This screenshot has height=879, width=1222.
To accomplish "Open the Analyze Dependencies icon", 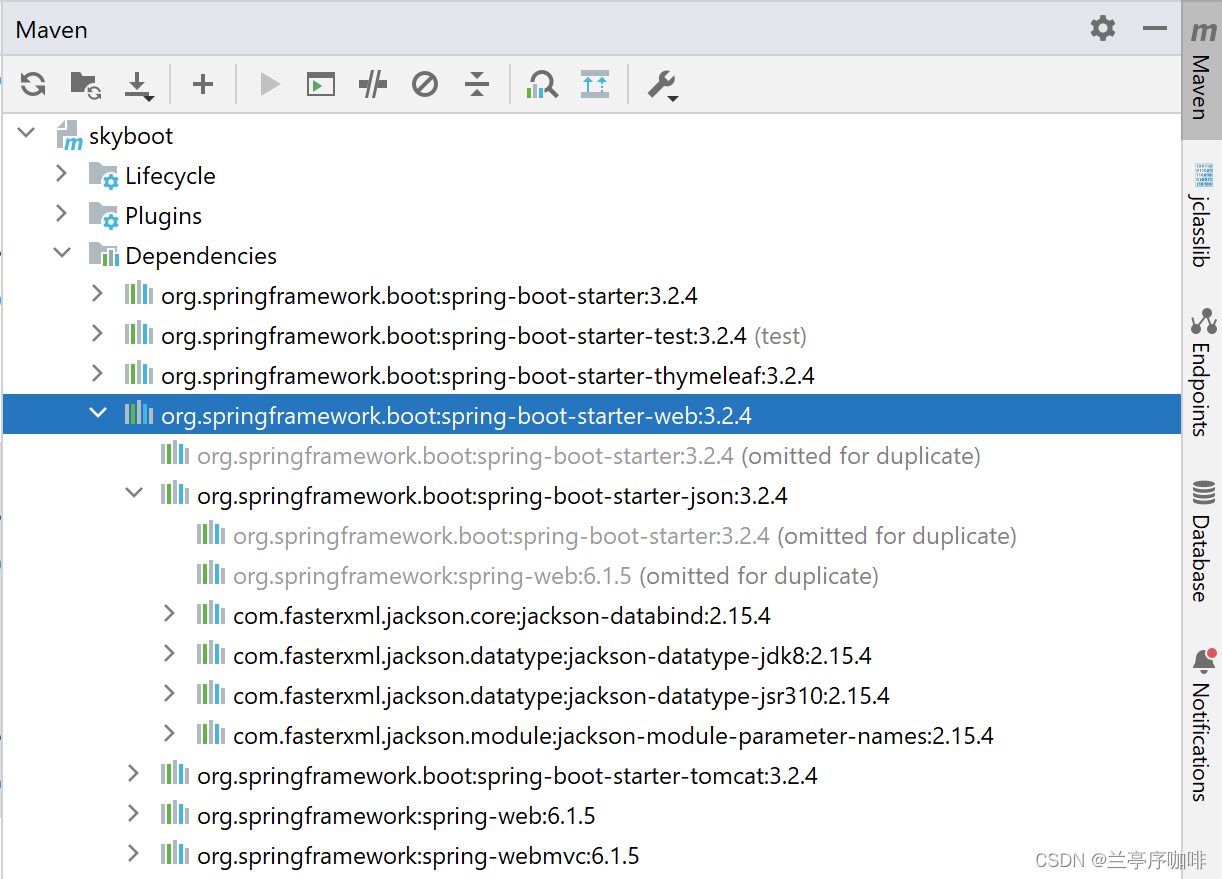I will (x=542, y=84).
